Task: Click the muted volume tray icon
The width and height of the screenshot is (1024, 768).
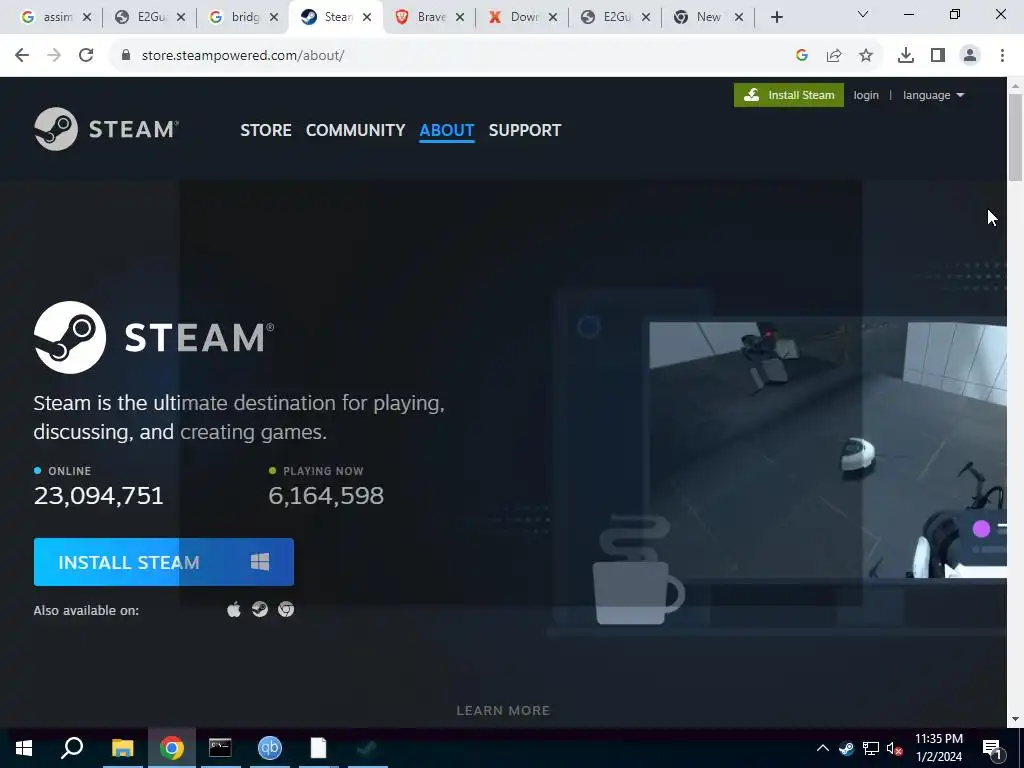Action: 894,748
